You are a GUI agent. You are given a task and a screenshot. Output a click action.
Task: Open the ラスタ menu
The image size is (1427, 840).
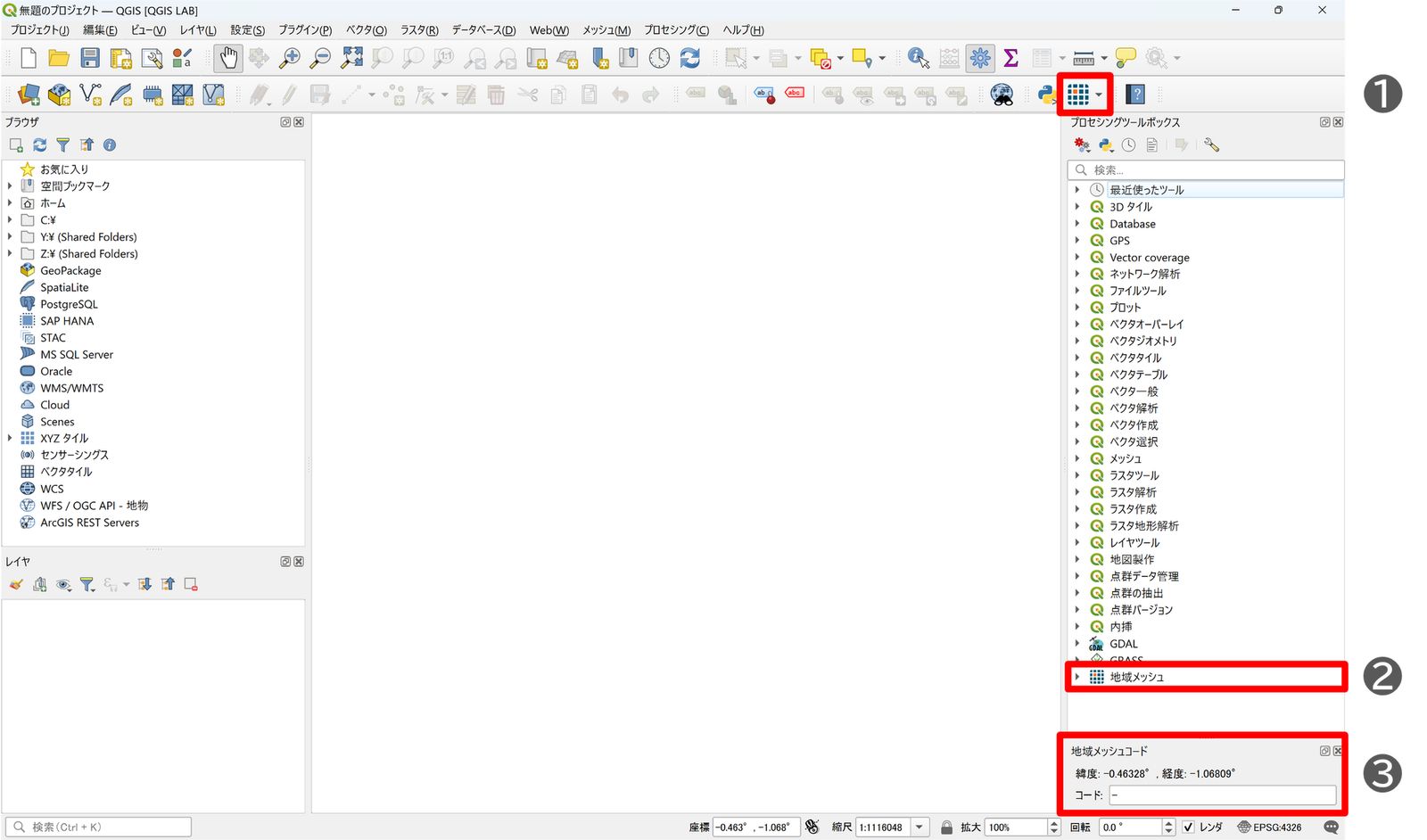[419, 29]
